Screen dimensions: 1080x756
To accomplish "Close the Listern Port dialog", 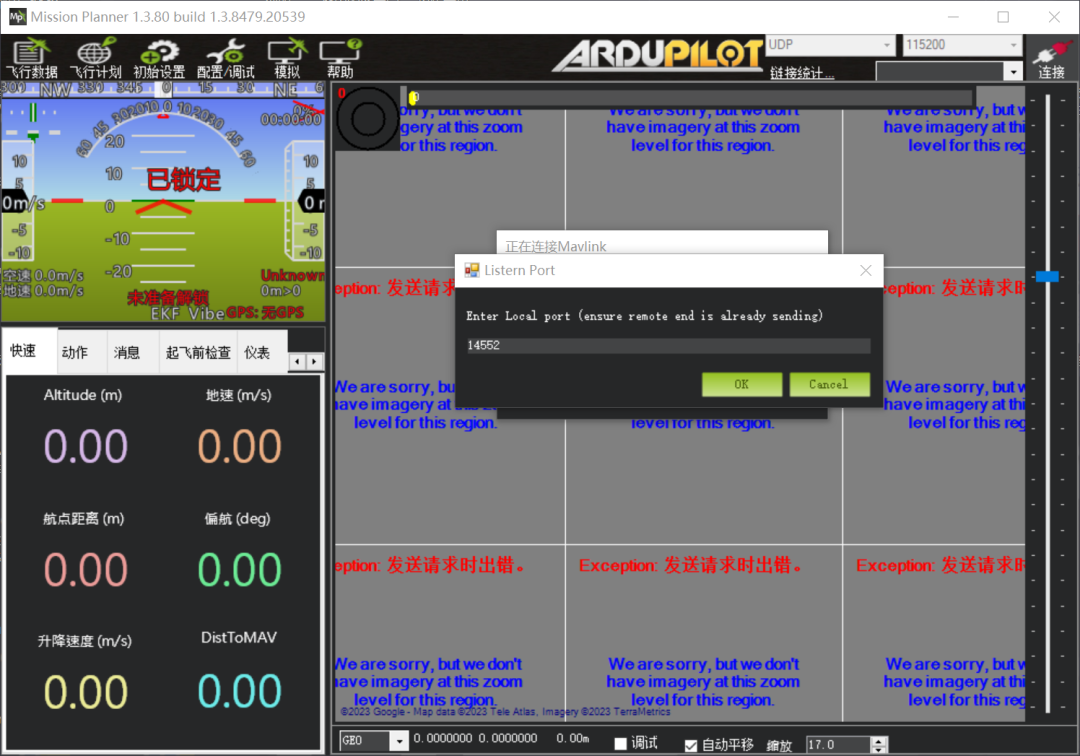I will point(866,271).
